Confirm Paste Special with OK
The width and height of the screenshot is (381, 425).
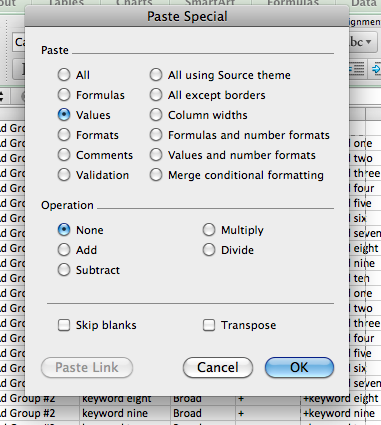tap(299, 368)
